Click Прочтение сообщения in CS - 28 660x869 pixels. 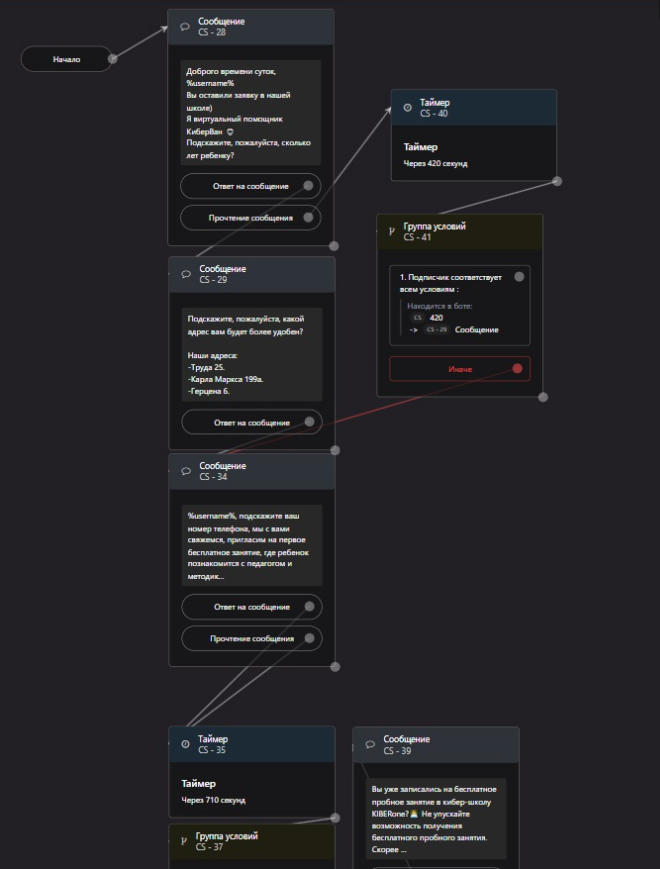click(x=250, y=218)
